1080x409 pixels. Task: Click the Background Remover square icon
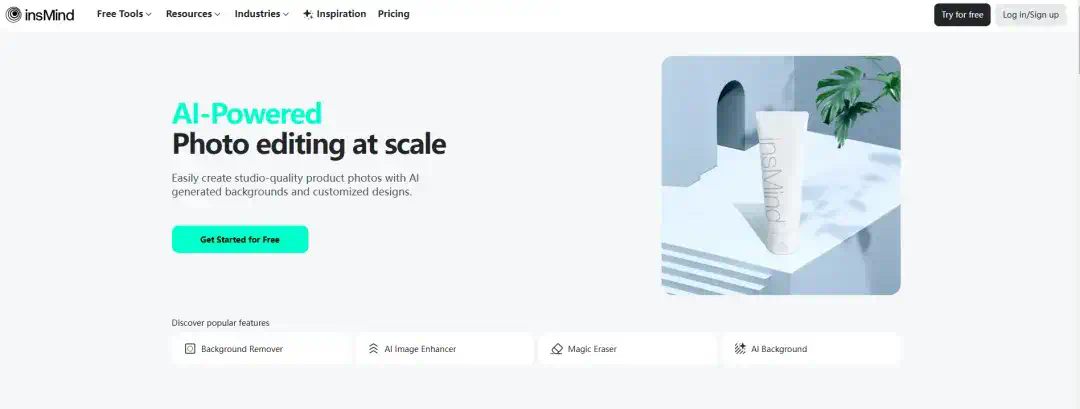tap(190, 349)
